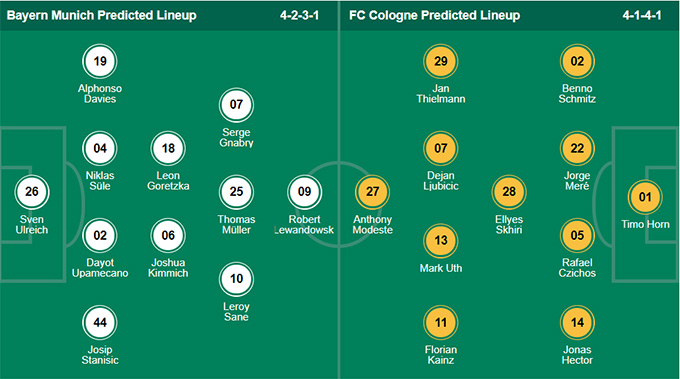This screenshot has height=379, width=680.
Task: Click the Florian Kainz name label
Action: tap(441, 355)
